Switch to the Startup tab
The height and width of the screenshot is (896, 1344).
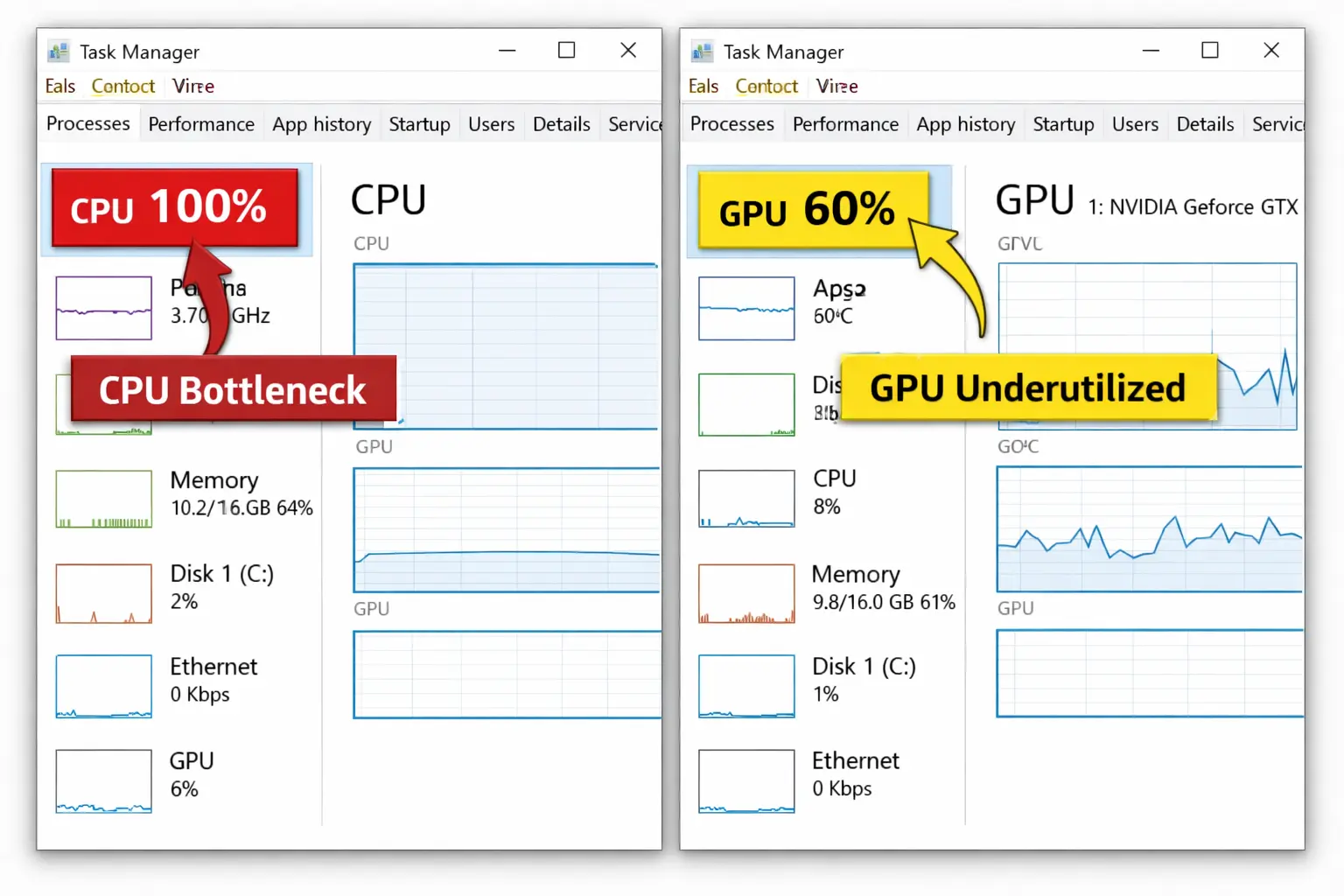419,123
